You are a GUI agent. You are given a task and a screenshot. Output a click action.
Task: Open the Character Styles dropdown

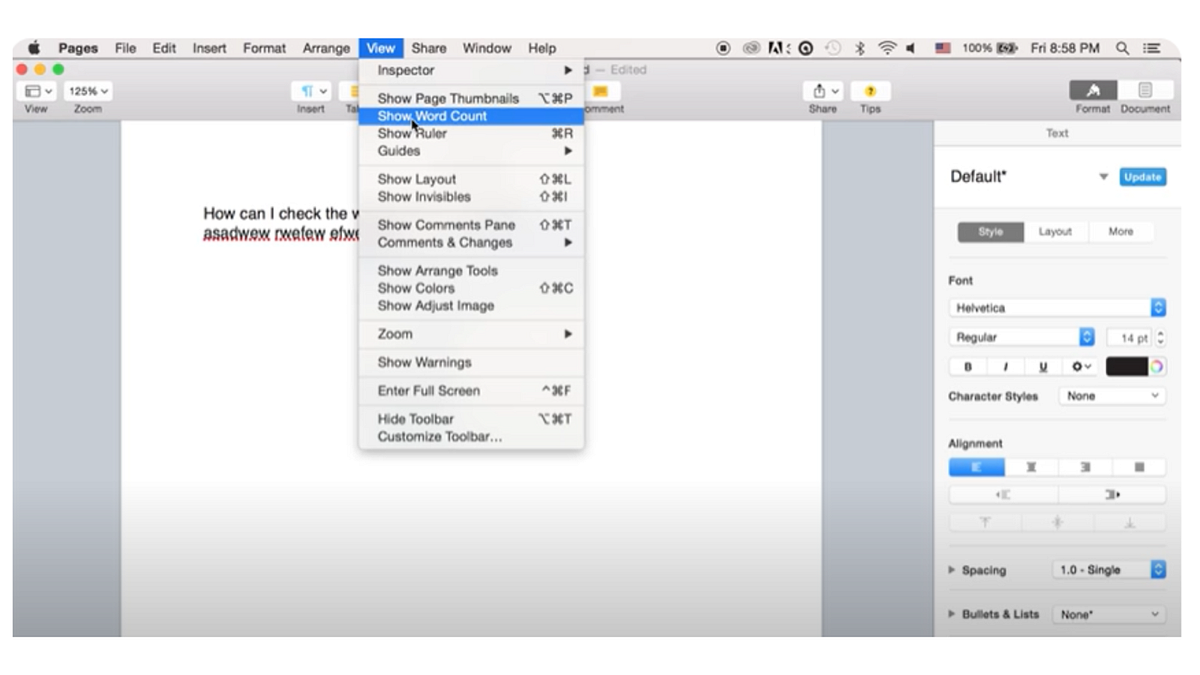tap(1111, 396)
